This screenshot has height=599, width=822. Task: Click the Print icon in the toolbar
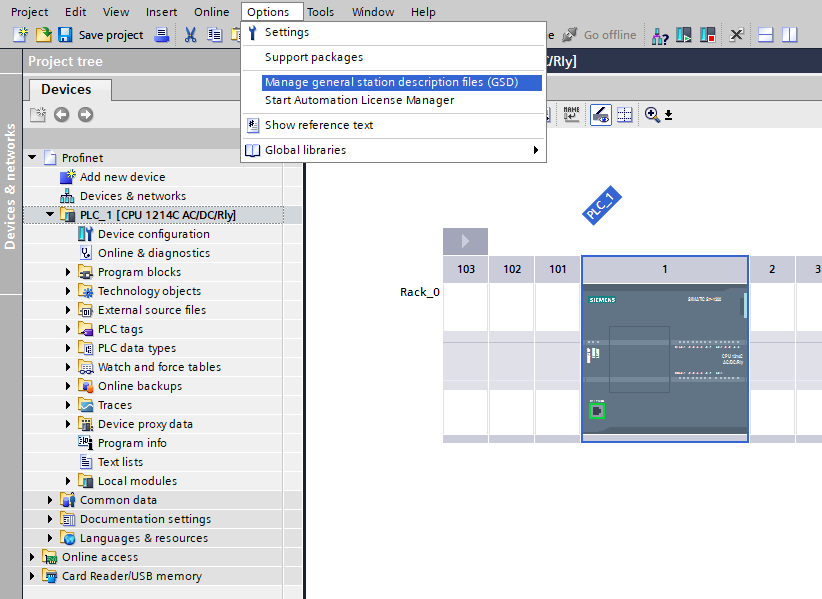click(162, 35)
